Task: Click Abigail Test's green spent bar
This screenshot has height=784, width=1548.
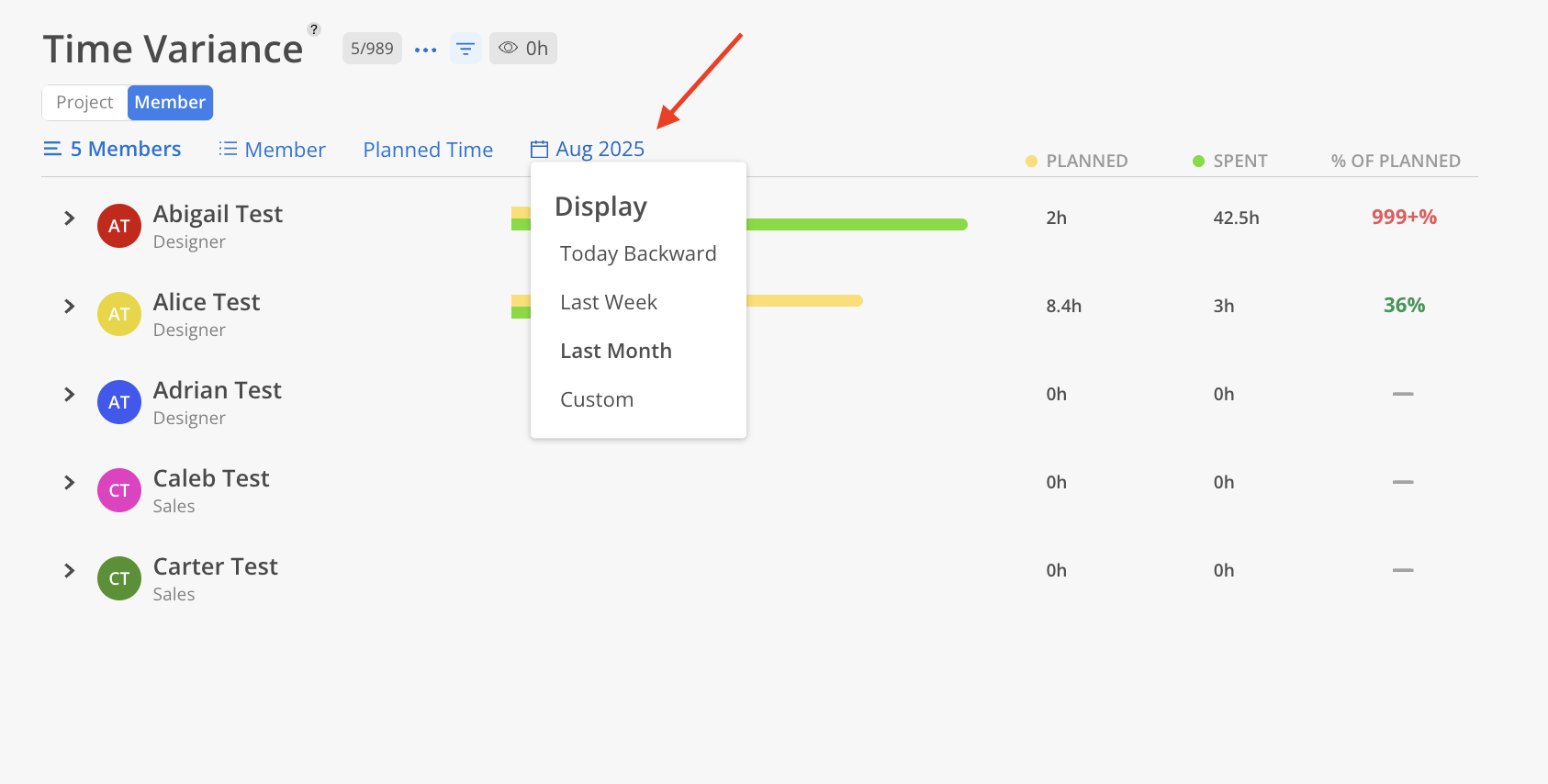Action: (854, 225)
